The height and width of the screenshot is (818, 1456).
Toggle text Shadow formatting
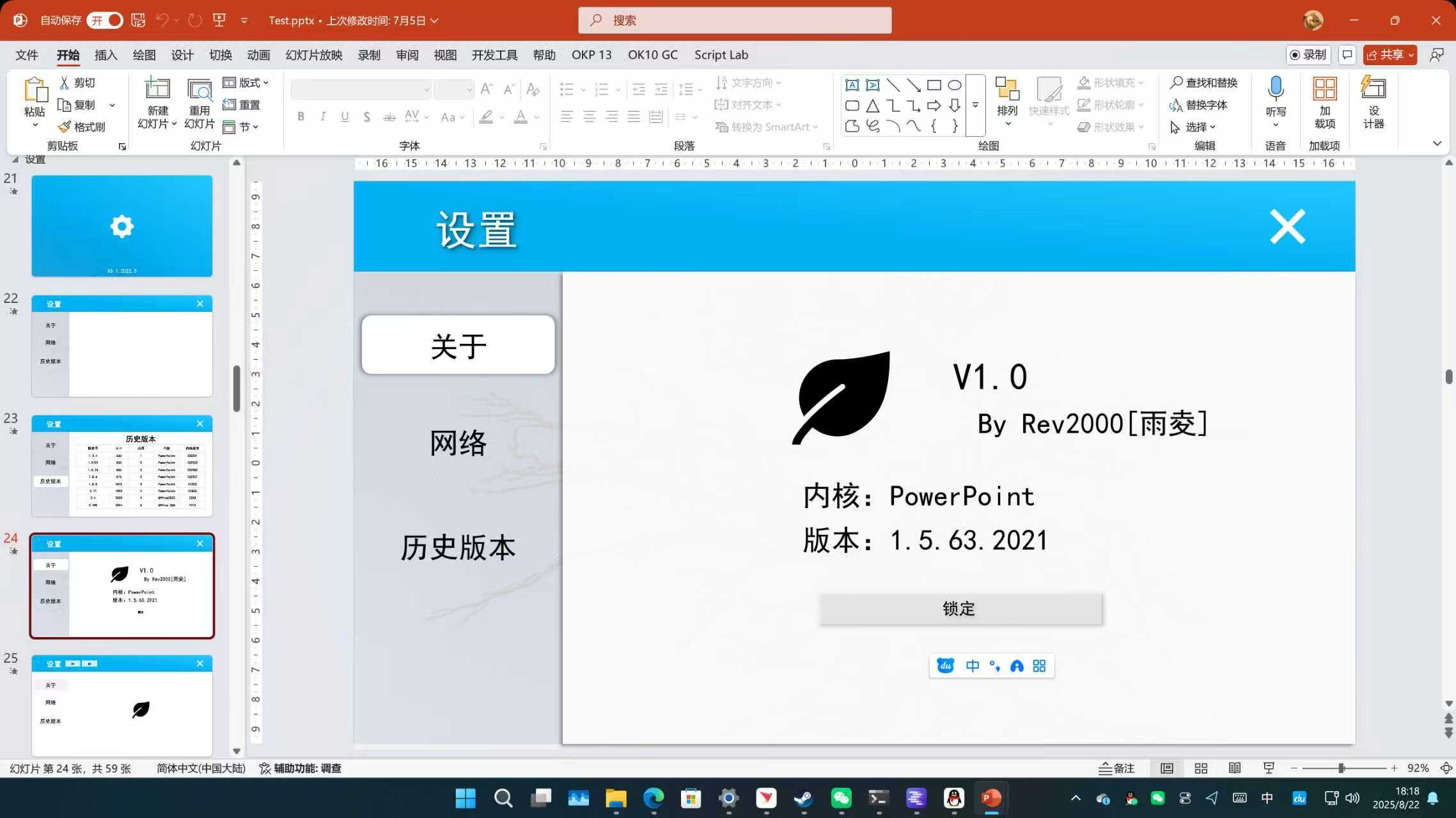366,117
